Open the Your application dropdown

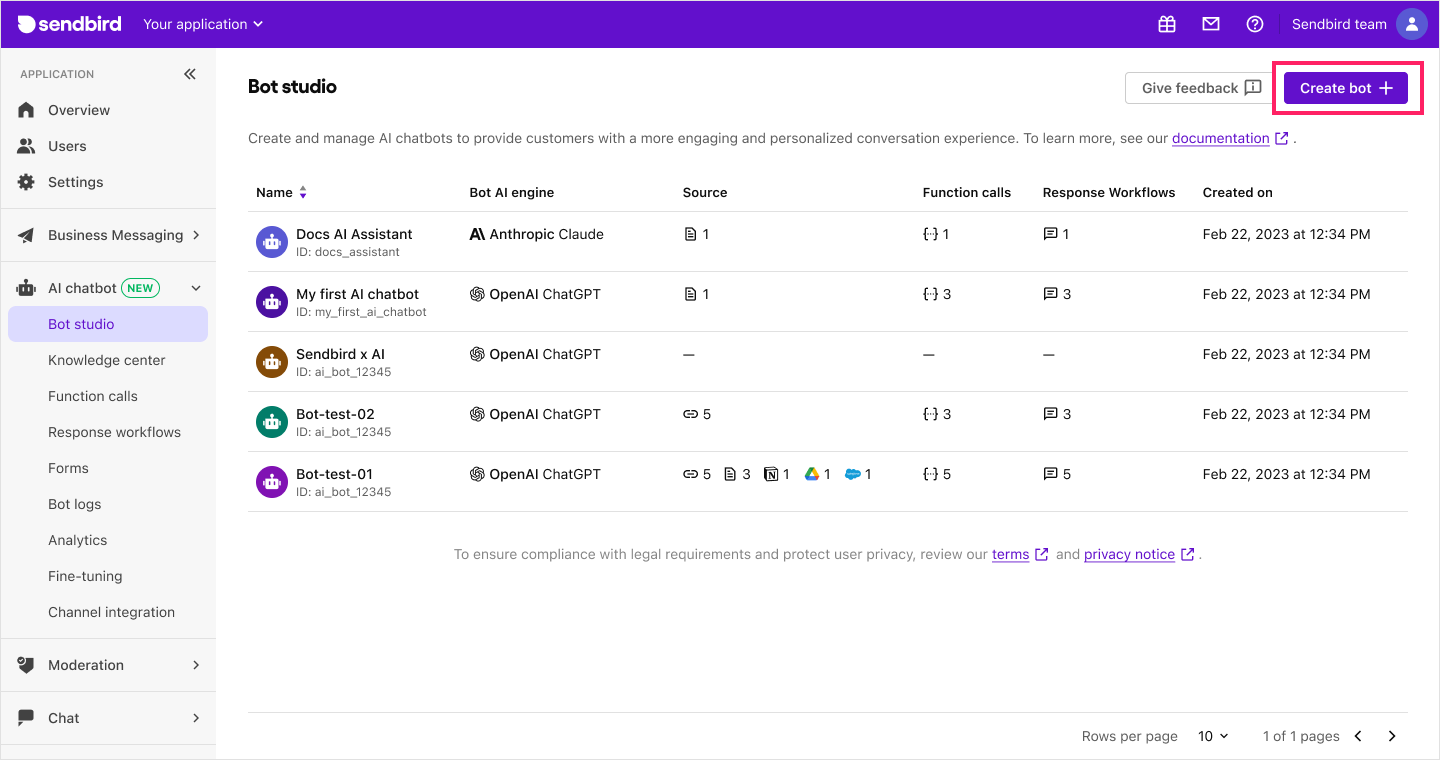pos(203,24)
